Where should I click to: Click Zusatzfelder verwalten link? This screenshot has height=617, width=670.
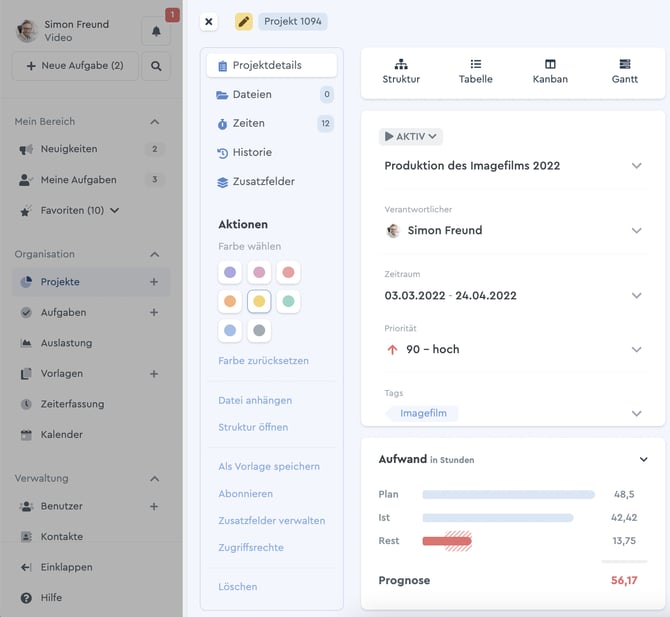(272, 520)
